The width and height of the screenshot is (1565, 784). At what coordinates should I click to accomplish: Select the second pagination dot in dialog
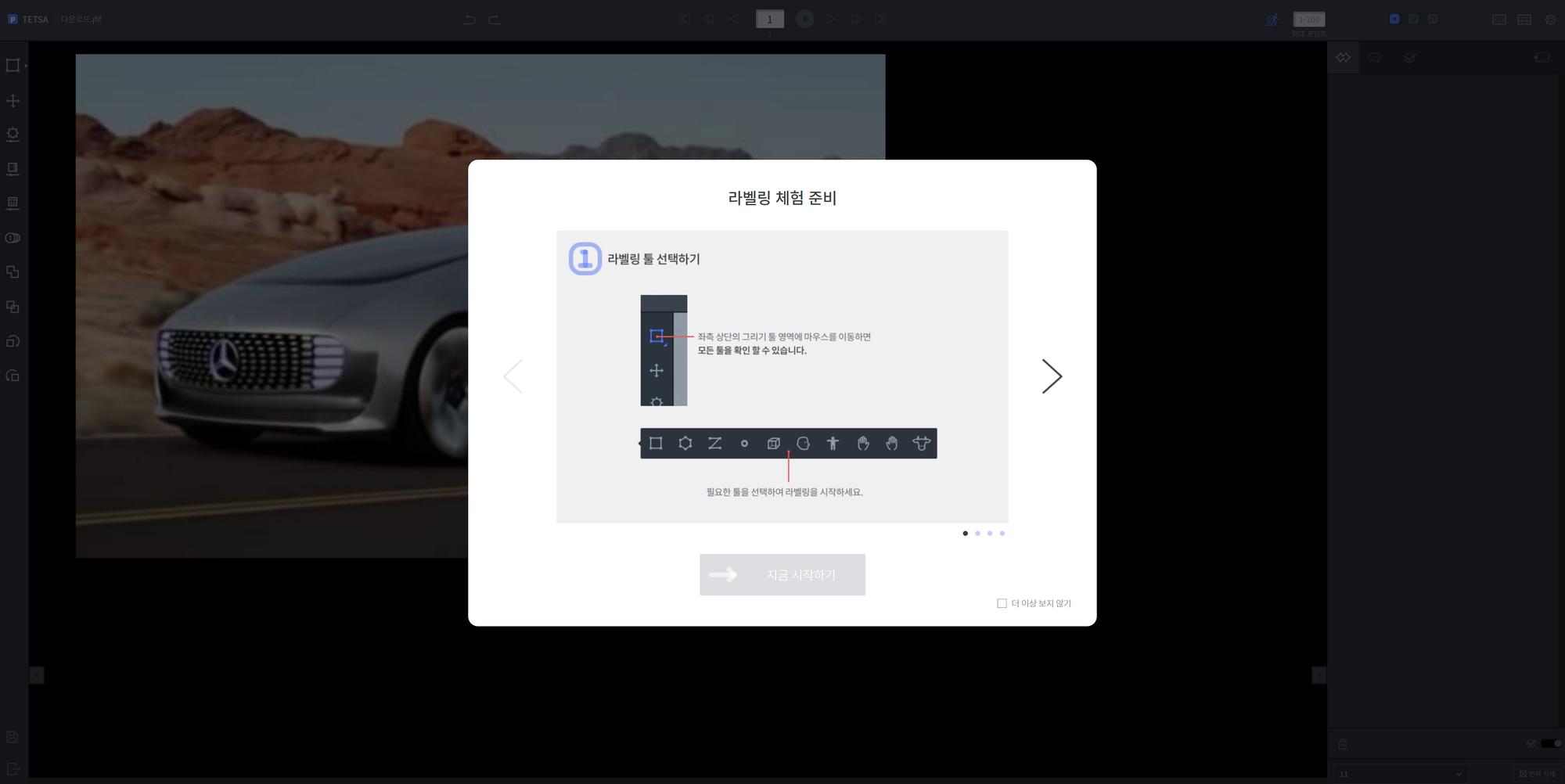(x=977, y=534)
